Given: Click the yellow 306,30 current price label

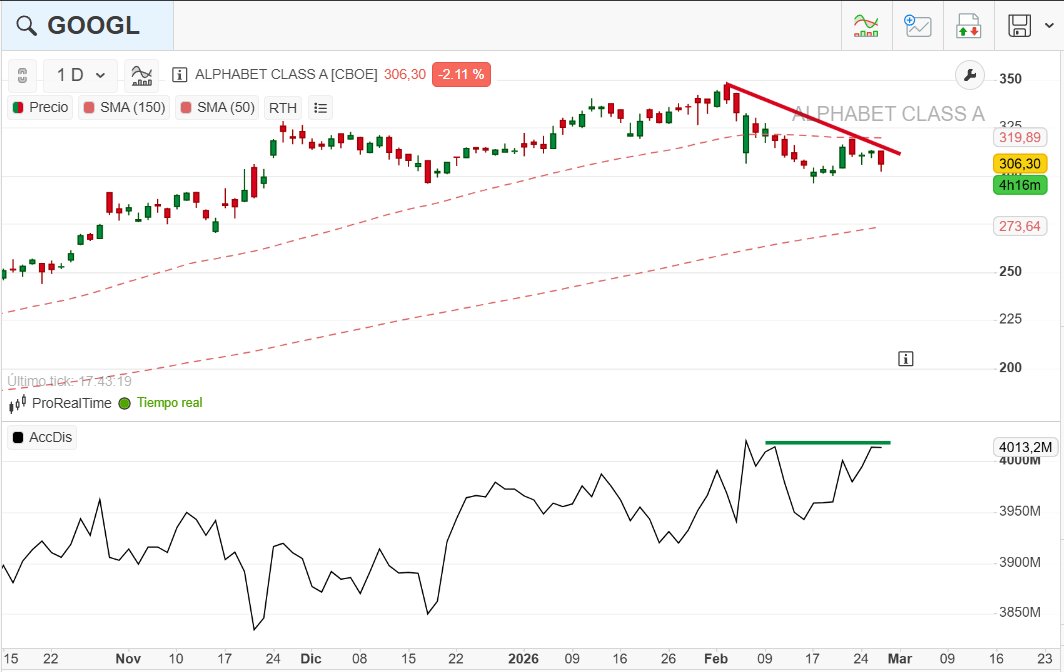Looking at the screenshot, I should click(x=1020, y=164).
